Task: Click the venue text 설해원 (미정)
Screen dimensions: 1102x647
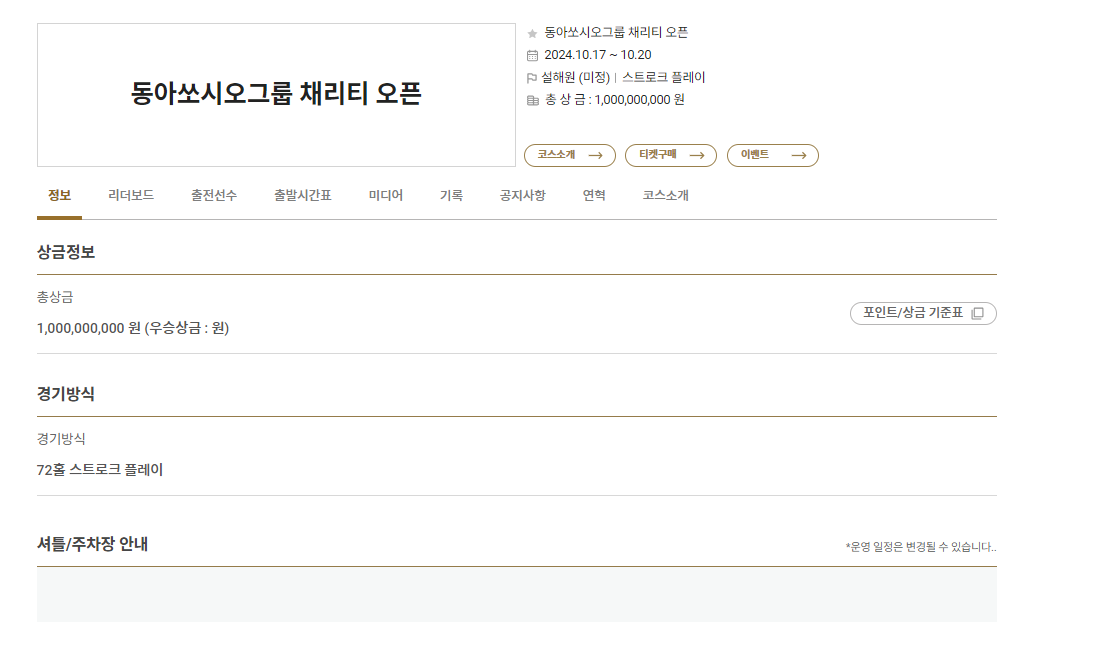Action: click(576, 77)
